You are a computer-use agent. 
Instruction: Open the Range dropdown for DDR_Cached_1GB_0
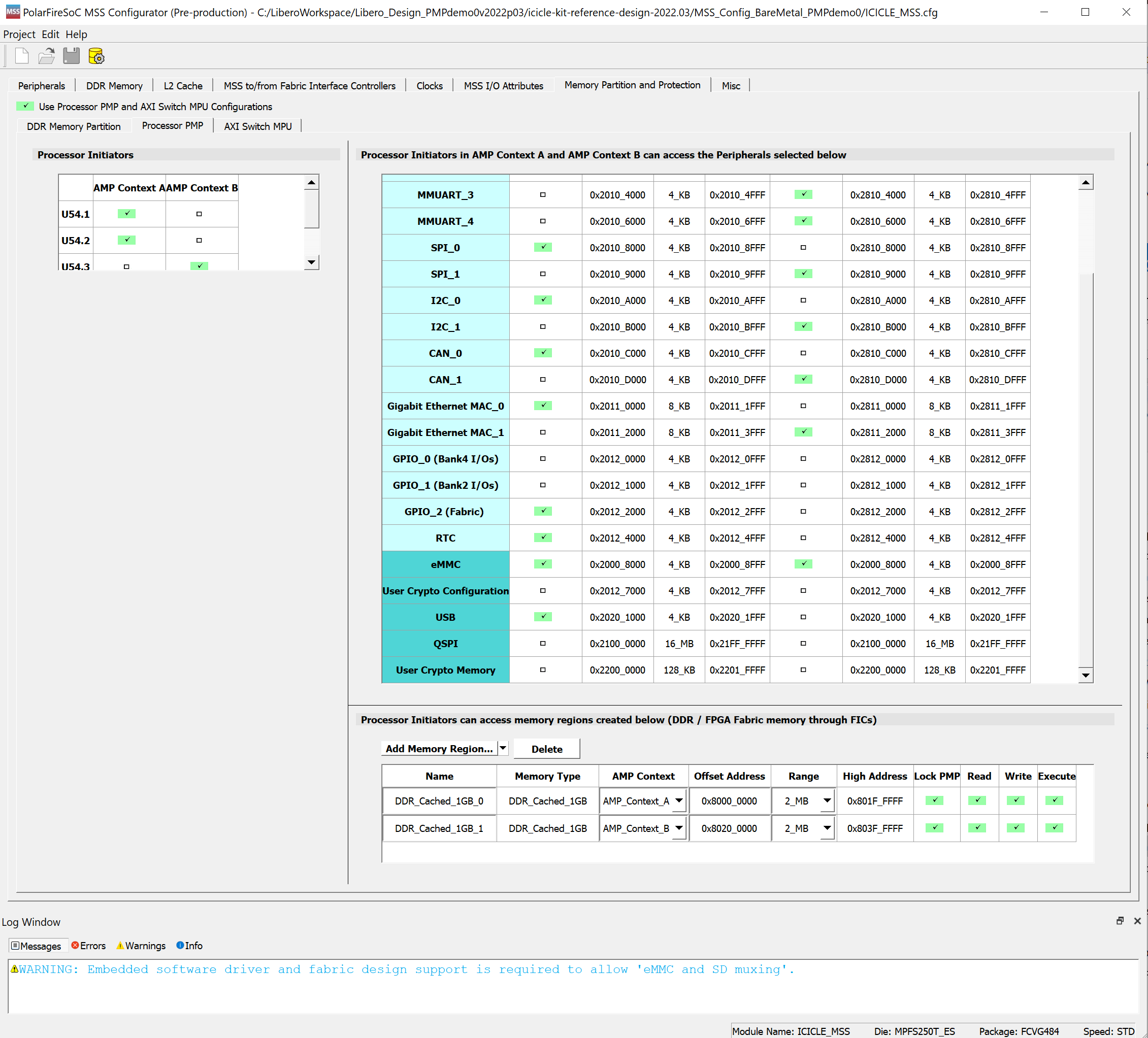point(826,800)
